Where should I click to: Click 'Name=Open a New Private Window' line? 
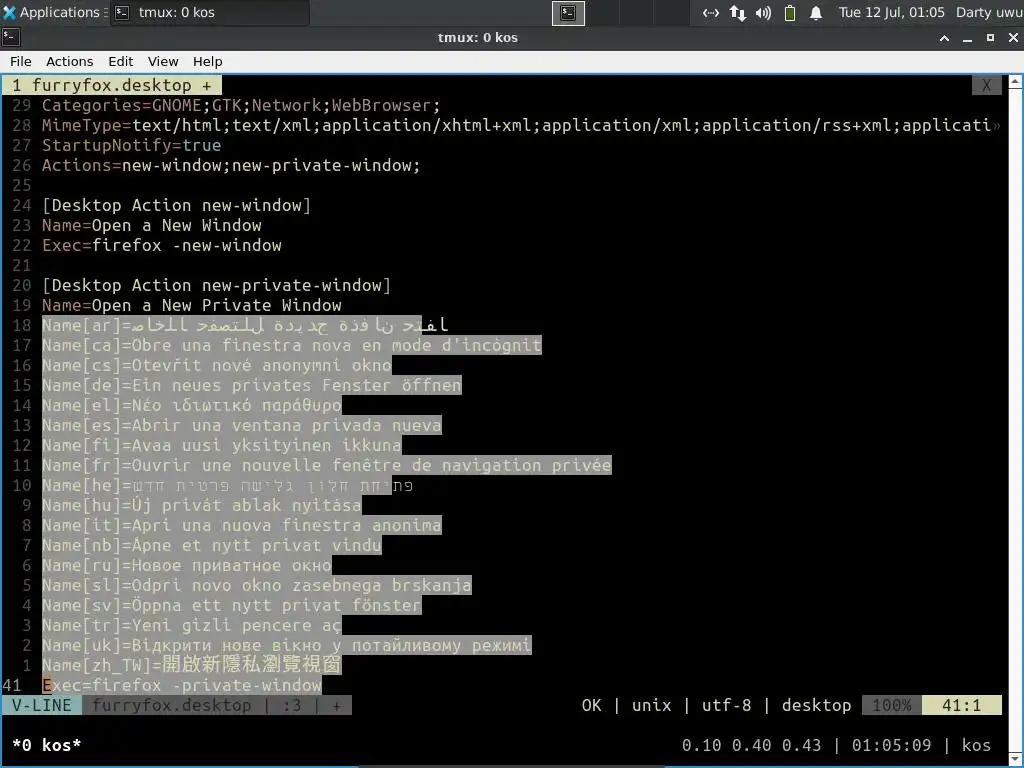(x=191, y=305)
